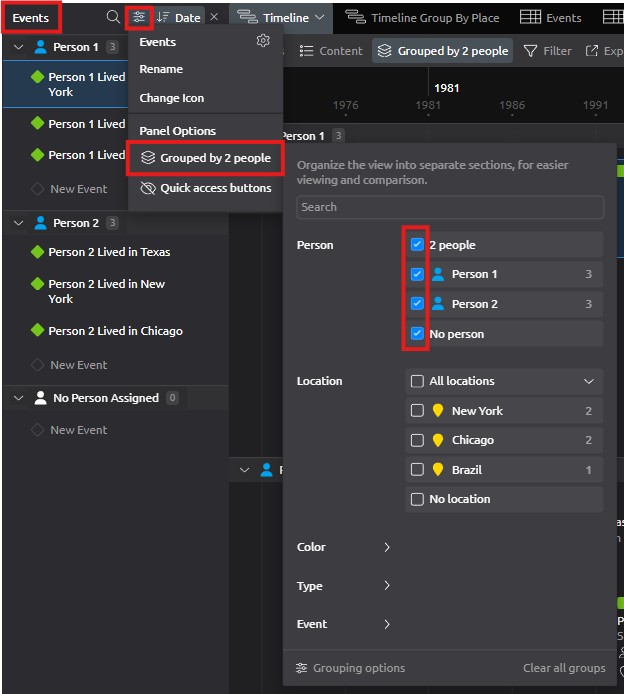Open the panel options sliders icon
624x694 pixels.
click(139, 17)
